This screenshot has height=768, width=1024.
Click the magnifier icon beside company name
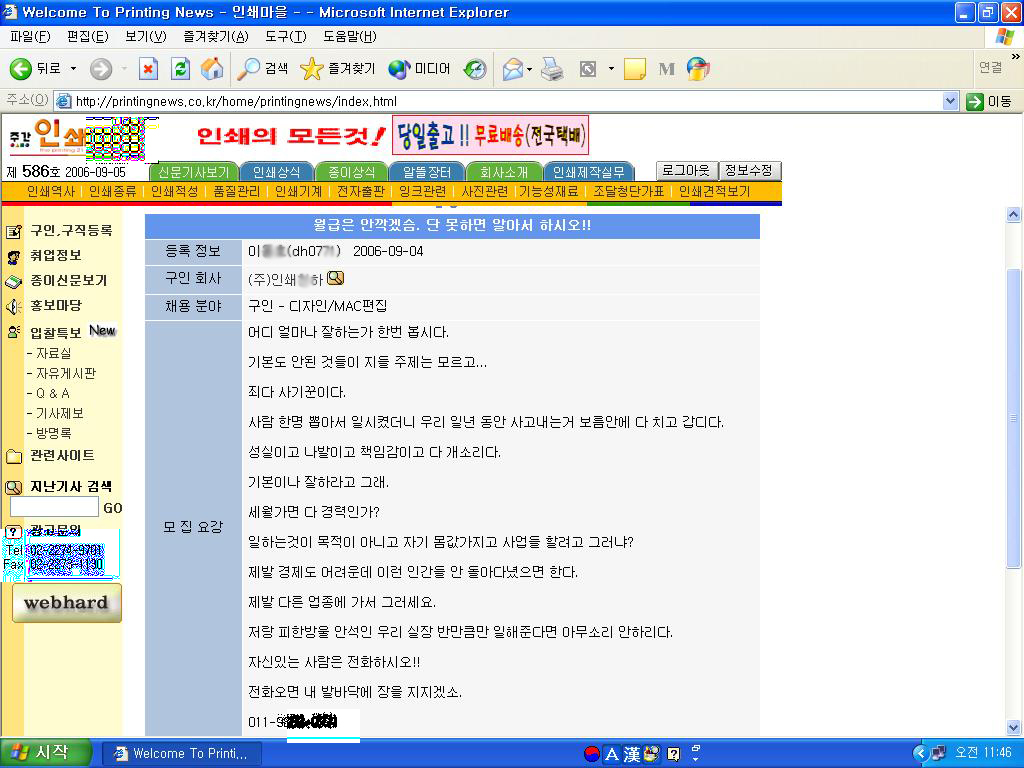coord(335,278)
